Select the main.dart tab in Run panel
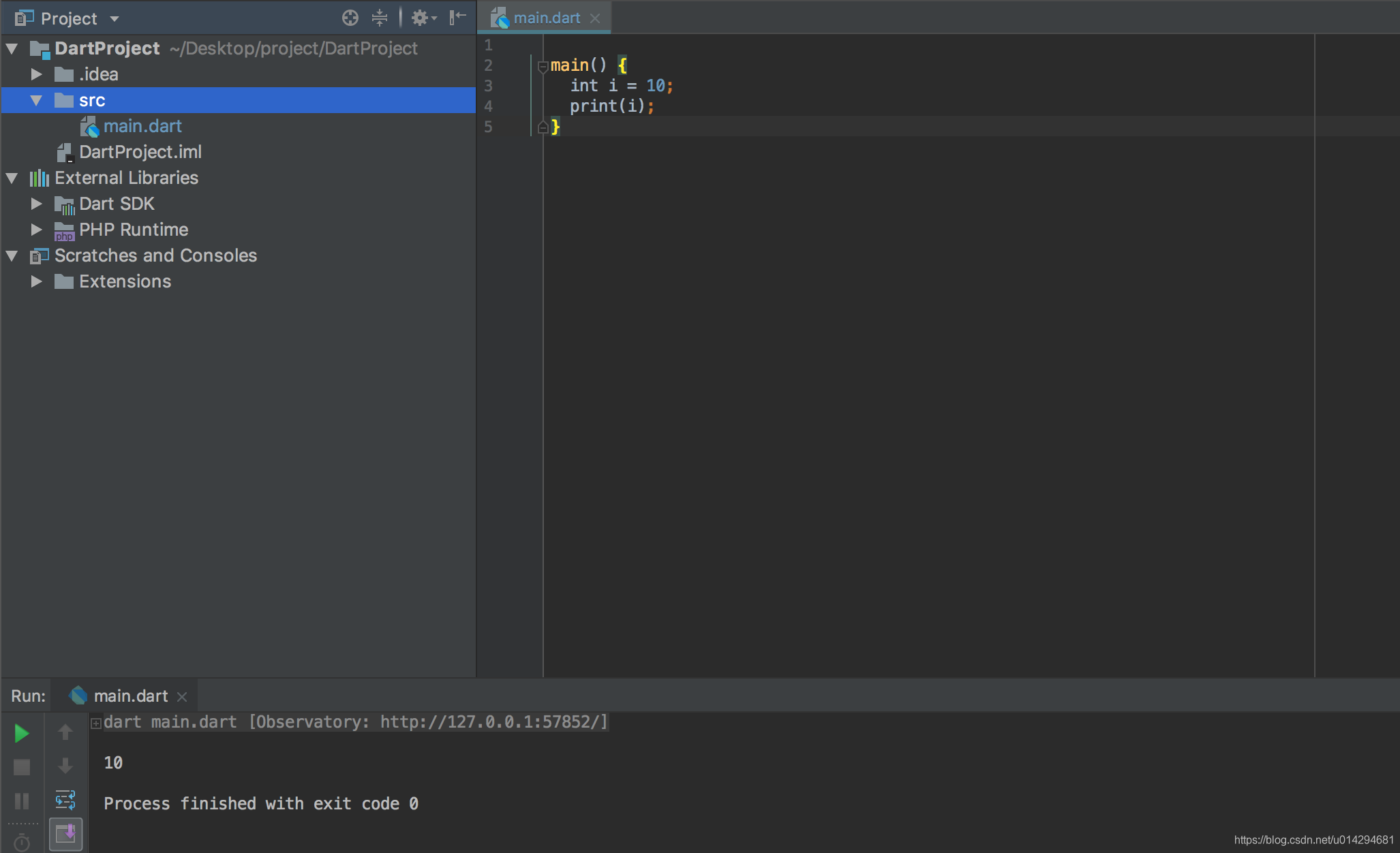 (x=130, y=696)
